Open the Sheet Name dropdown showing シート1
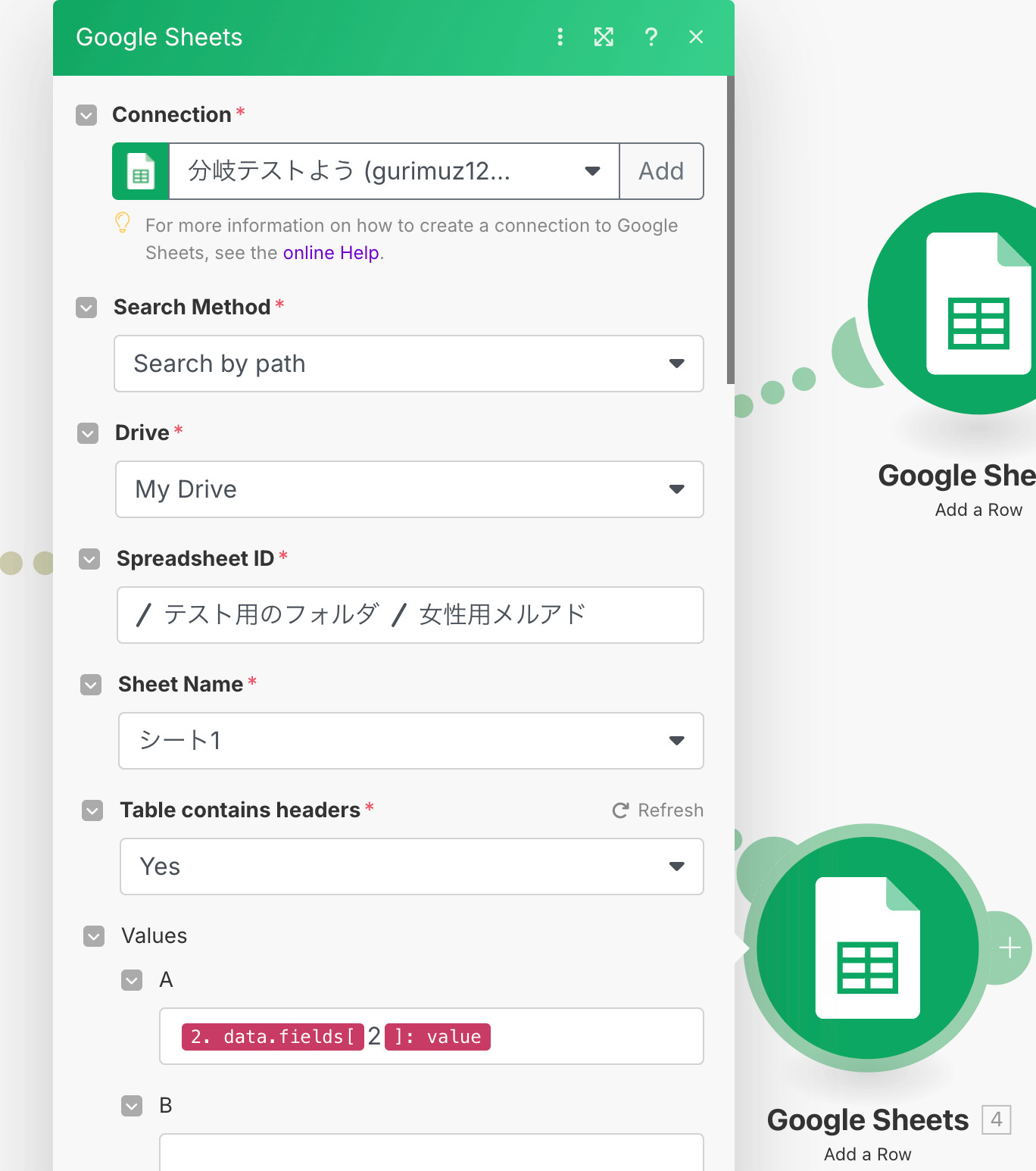This screenshot has width=1036, height=1171. click(x=411, y=741)
